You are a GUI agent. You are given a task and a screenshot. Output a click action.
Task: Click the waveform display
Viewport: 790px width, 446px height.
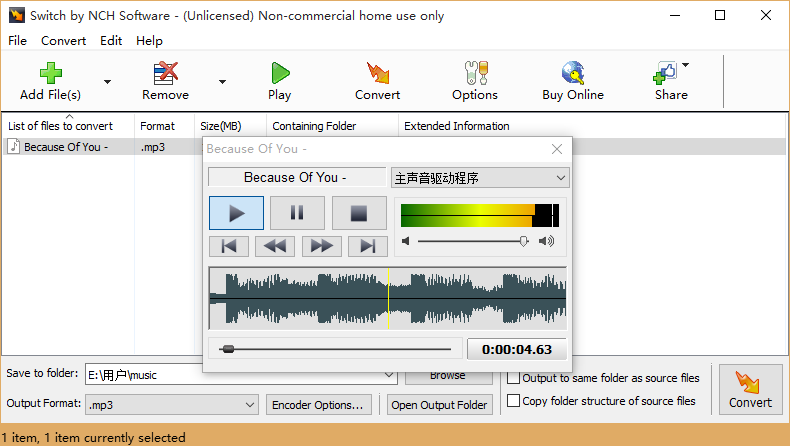coord(387,298)
